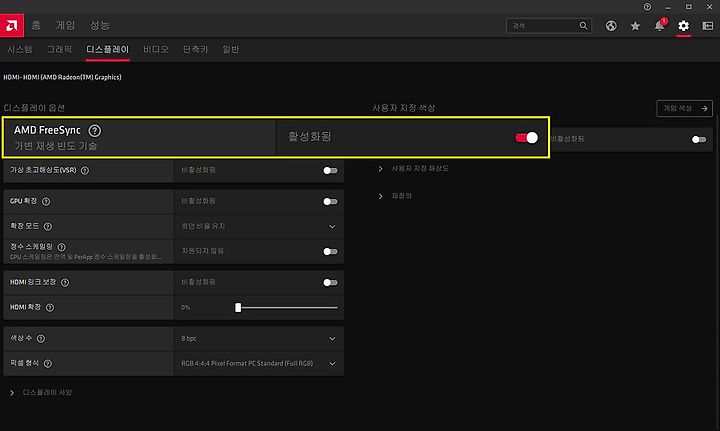Maximize the Radeon Software window
Screen dimensions: 720x431
(x=689, y=7)
